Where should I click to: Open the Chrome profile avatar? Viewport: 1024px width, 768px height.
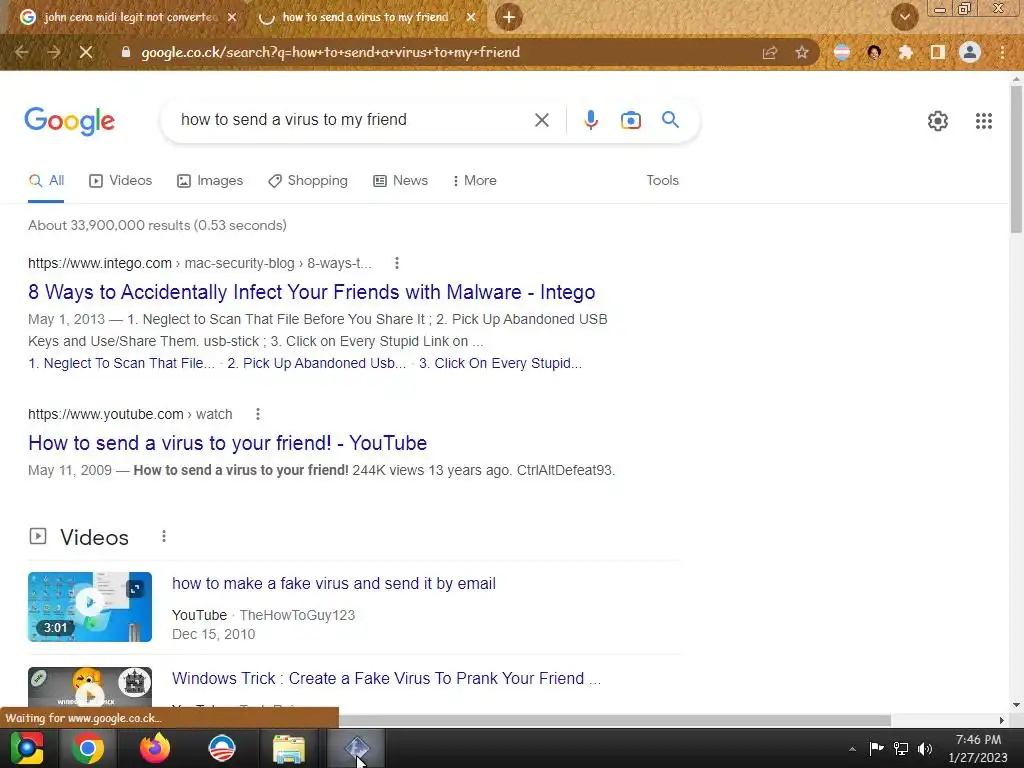970,52
